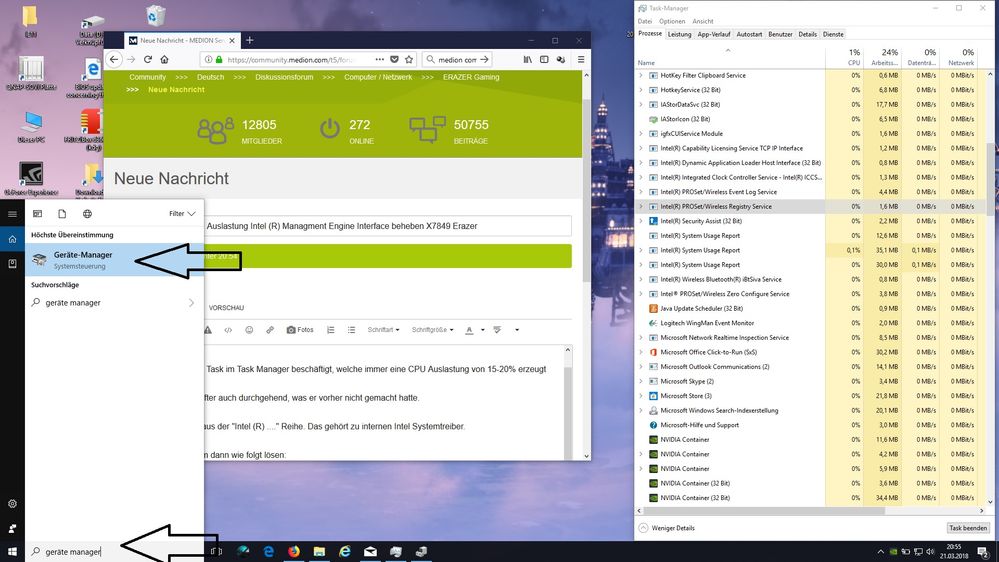Insert emoji with the smiley icon

click(x=249, y=329)
